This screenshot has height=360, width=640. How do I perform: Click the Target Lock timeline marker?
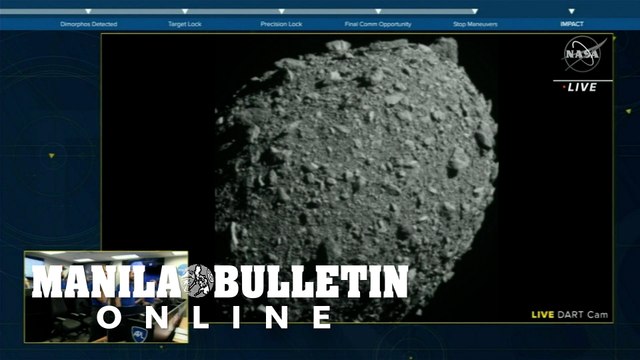185,11
